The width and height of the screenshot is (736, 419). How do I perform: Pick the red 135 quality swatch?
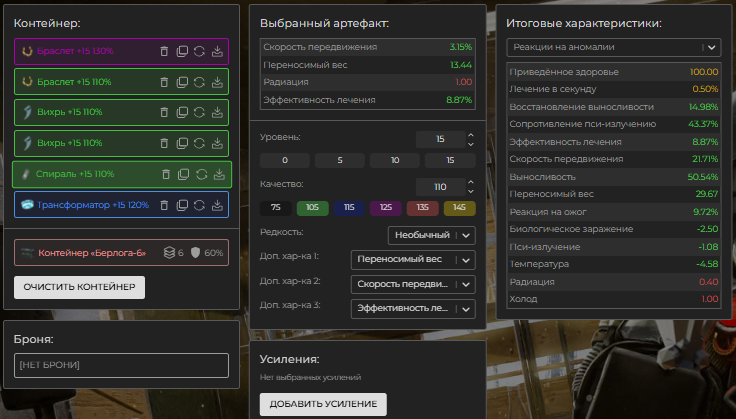(422, 208)
